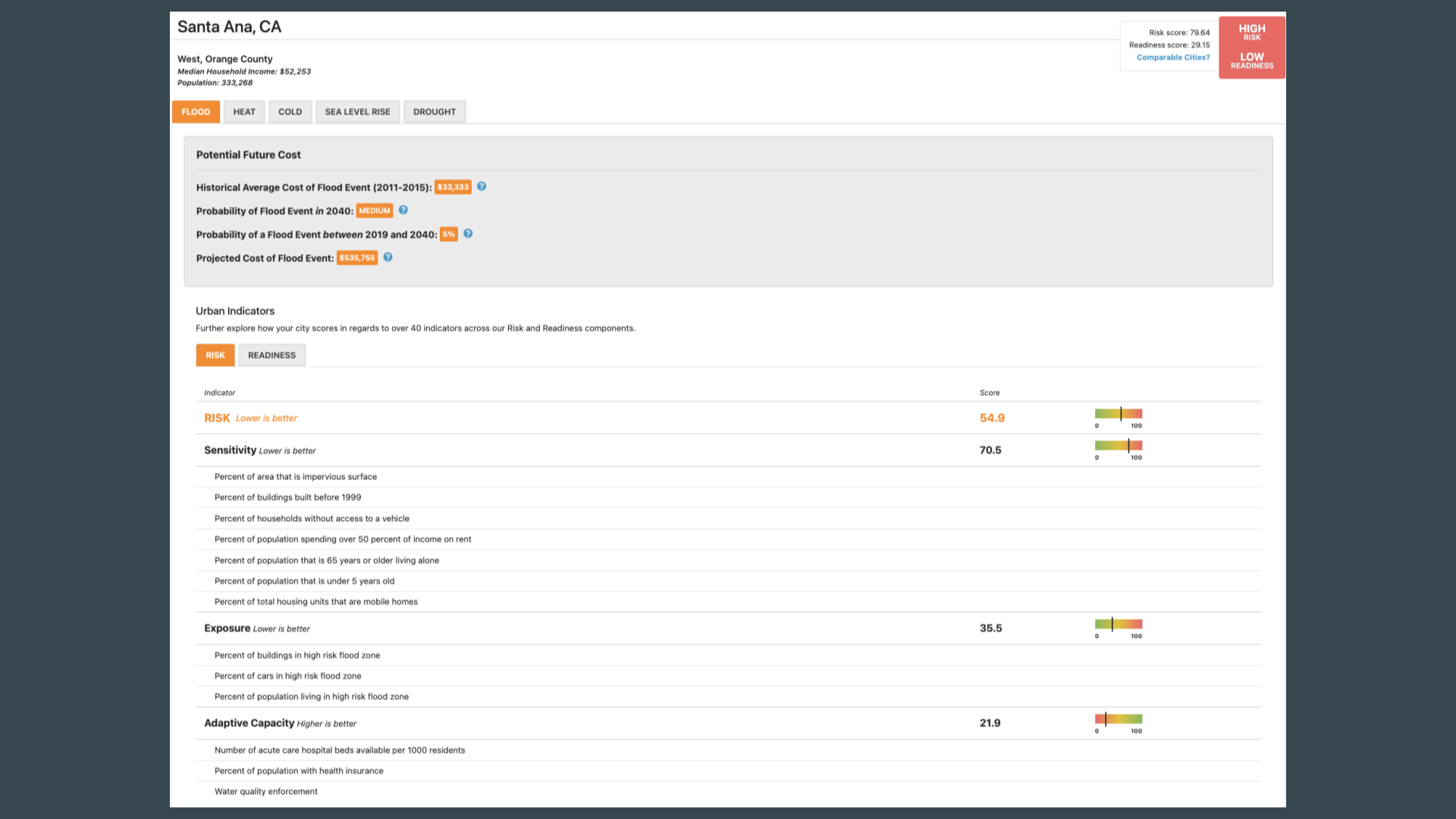Select the DROUGHT tab

tap(434, 111)
